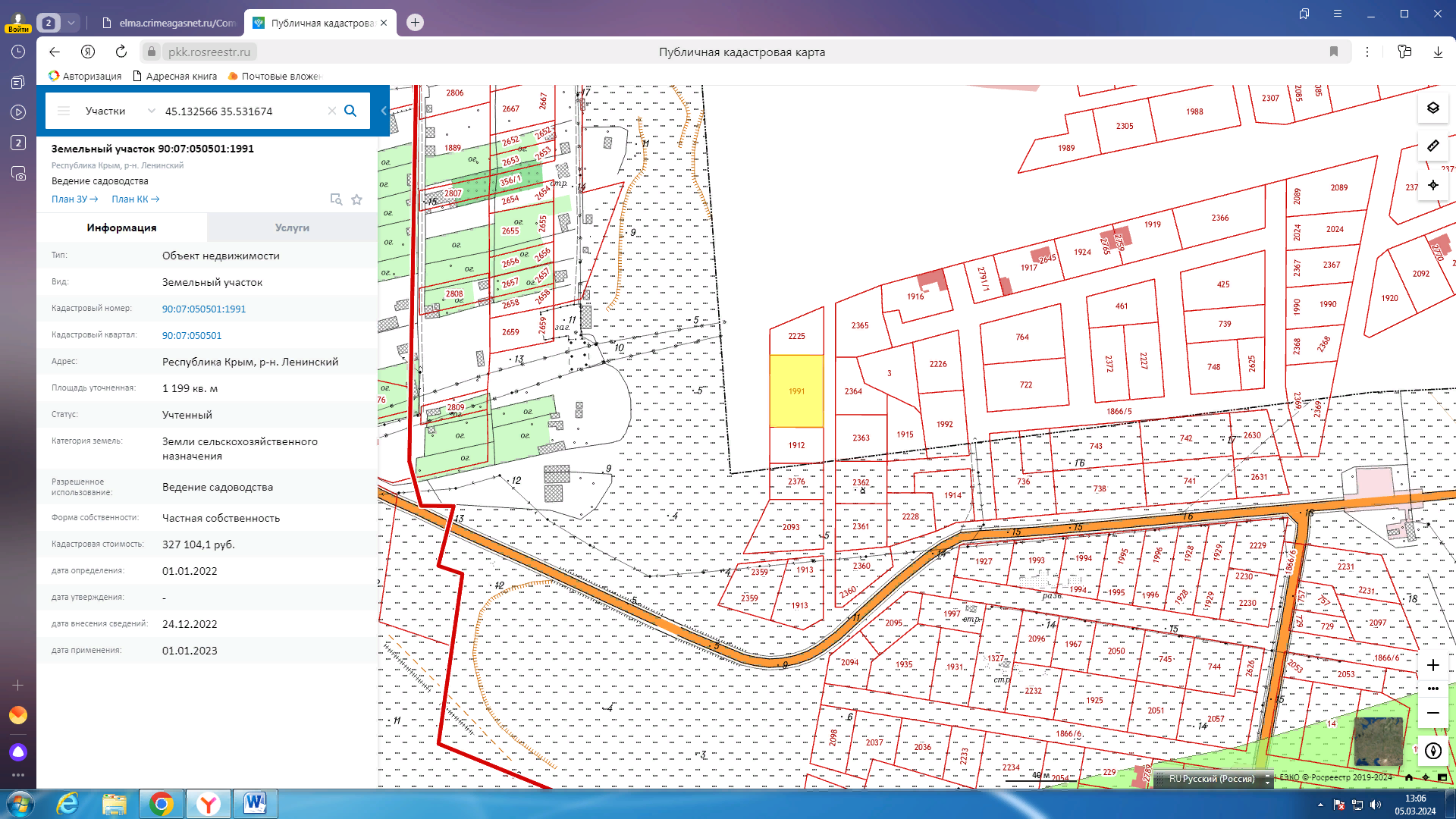This screenshot has width=1456, height=819.
Task: Click the magnifier search icon
Action: click(x=350, y=111)
